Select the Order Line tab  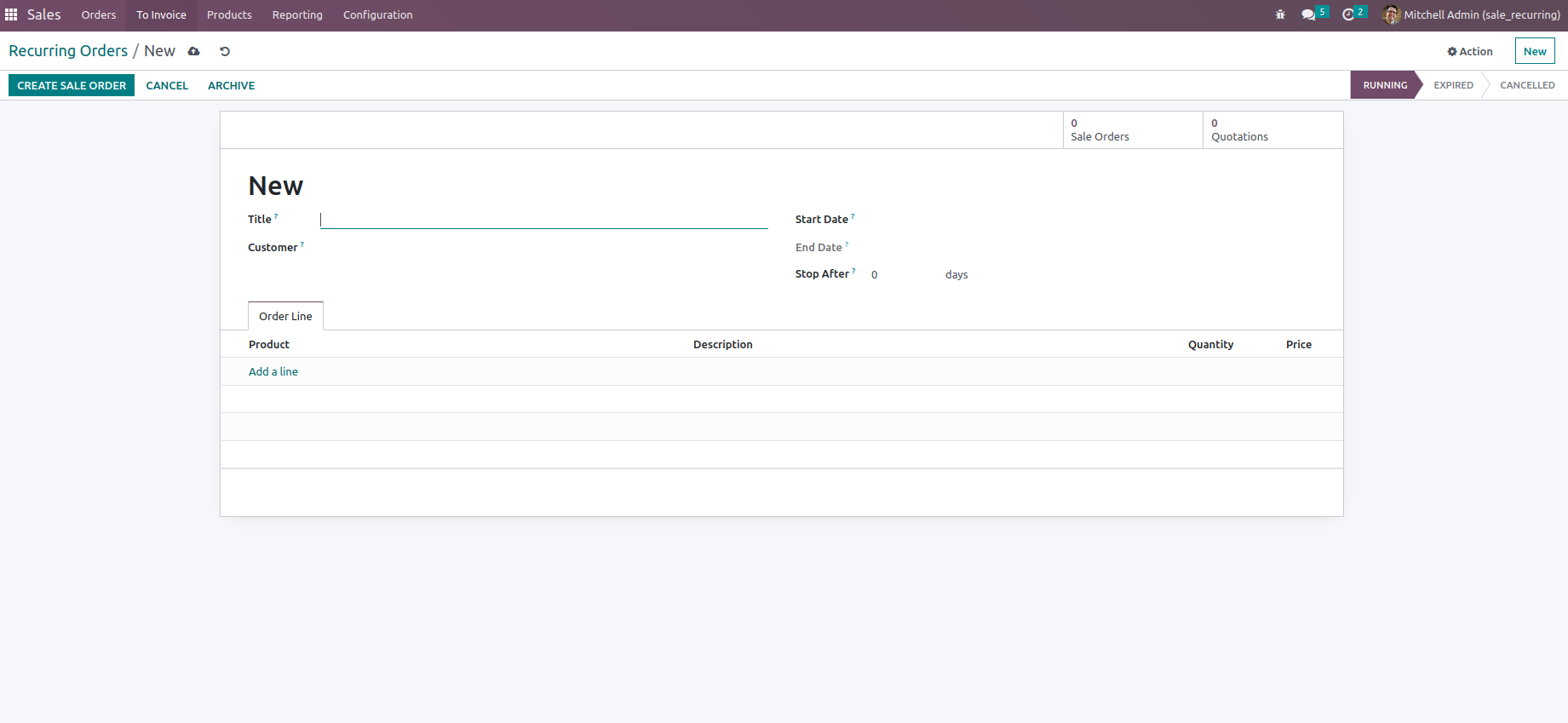point(285,316)
